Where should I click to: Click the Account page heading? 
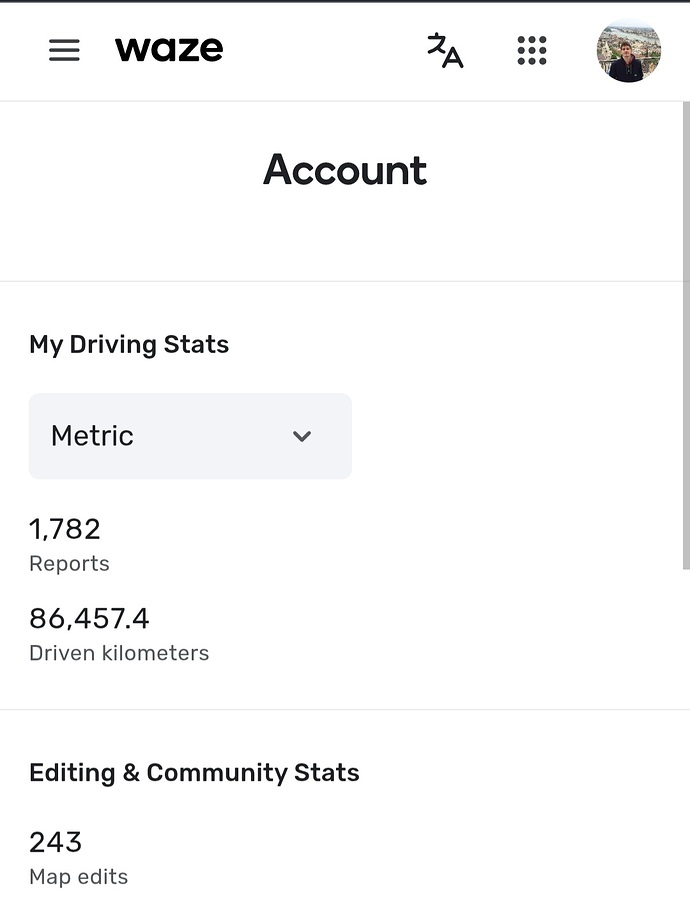point(345,170)
